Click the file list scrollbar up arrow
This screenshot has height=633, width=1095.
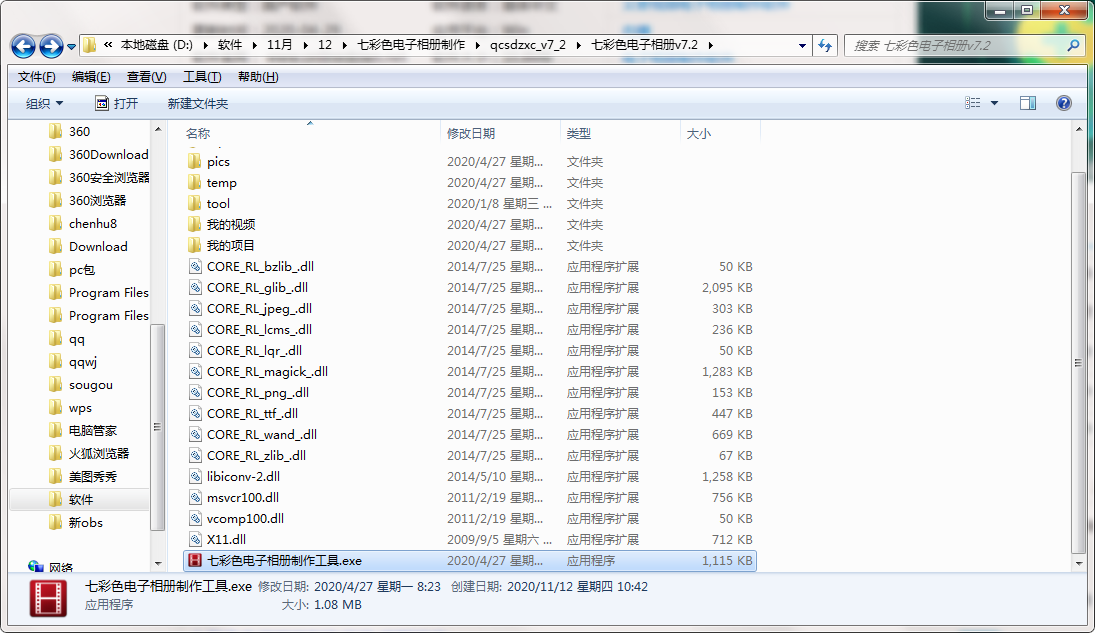(1079, 129)
